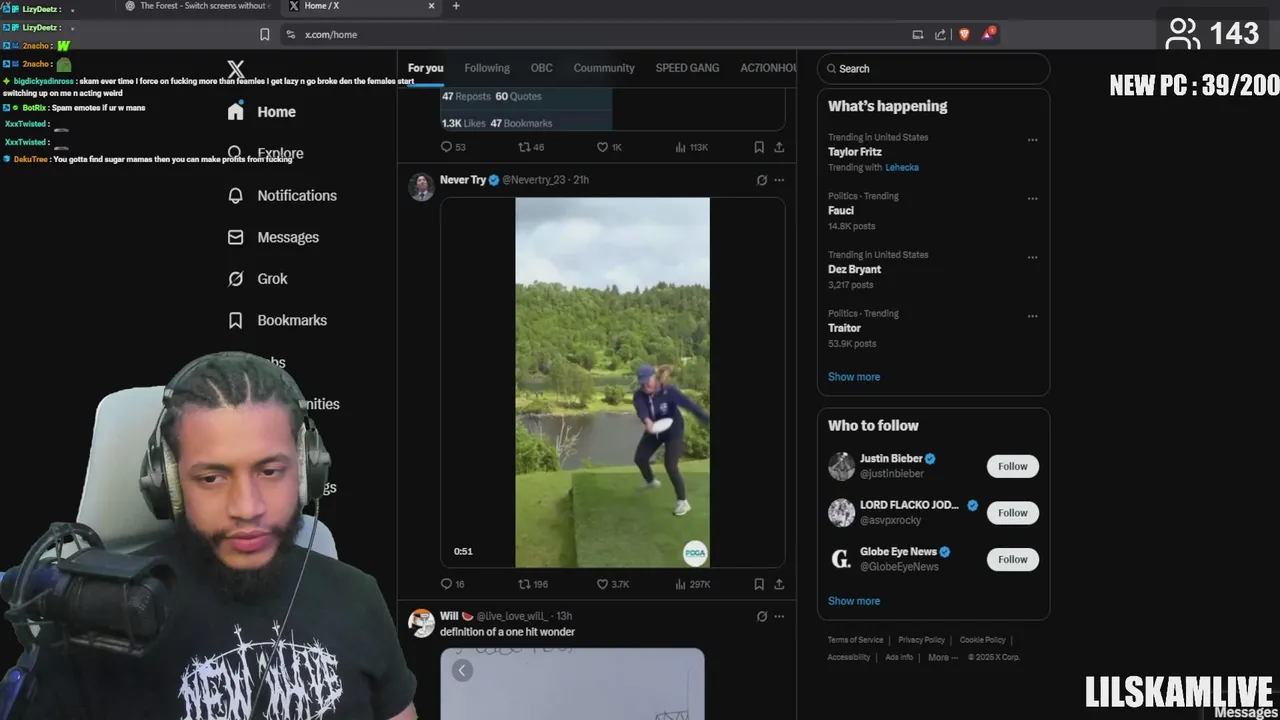The image size is (1280, 720).
Task: Open Accessibility footer link
Action: tap(848, 657)
